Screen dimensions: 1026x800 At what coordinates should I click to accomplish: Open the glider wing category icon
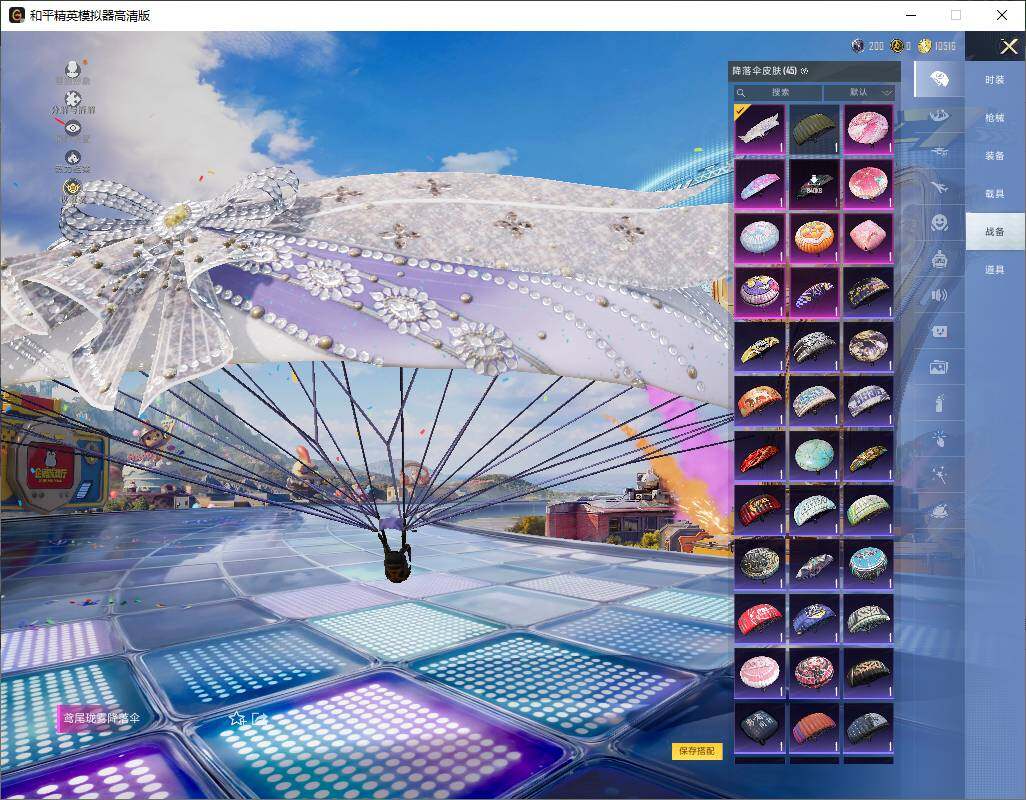(939, 116)
